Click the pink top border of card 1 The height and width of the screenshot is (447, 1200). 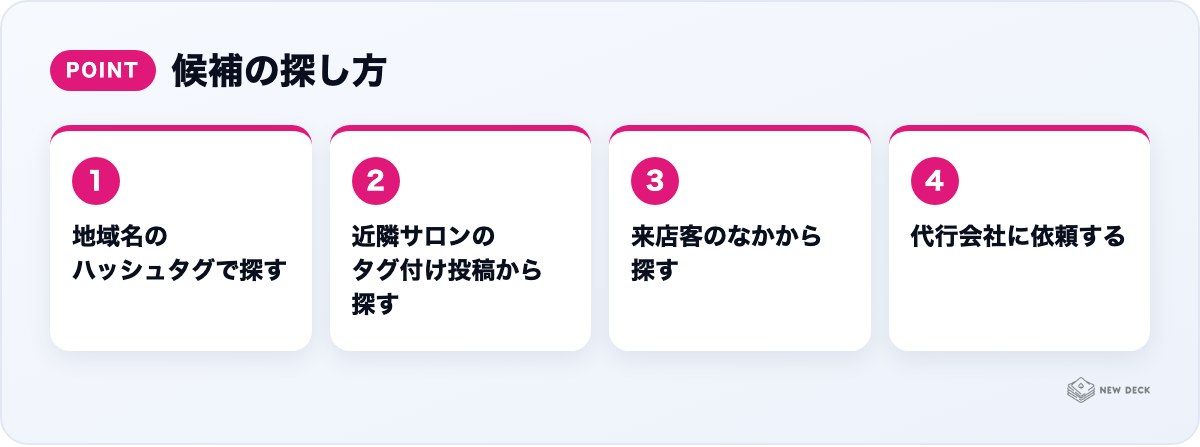(x=181, y=128)
